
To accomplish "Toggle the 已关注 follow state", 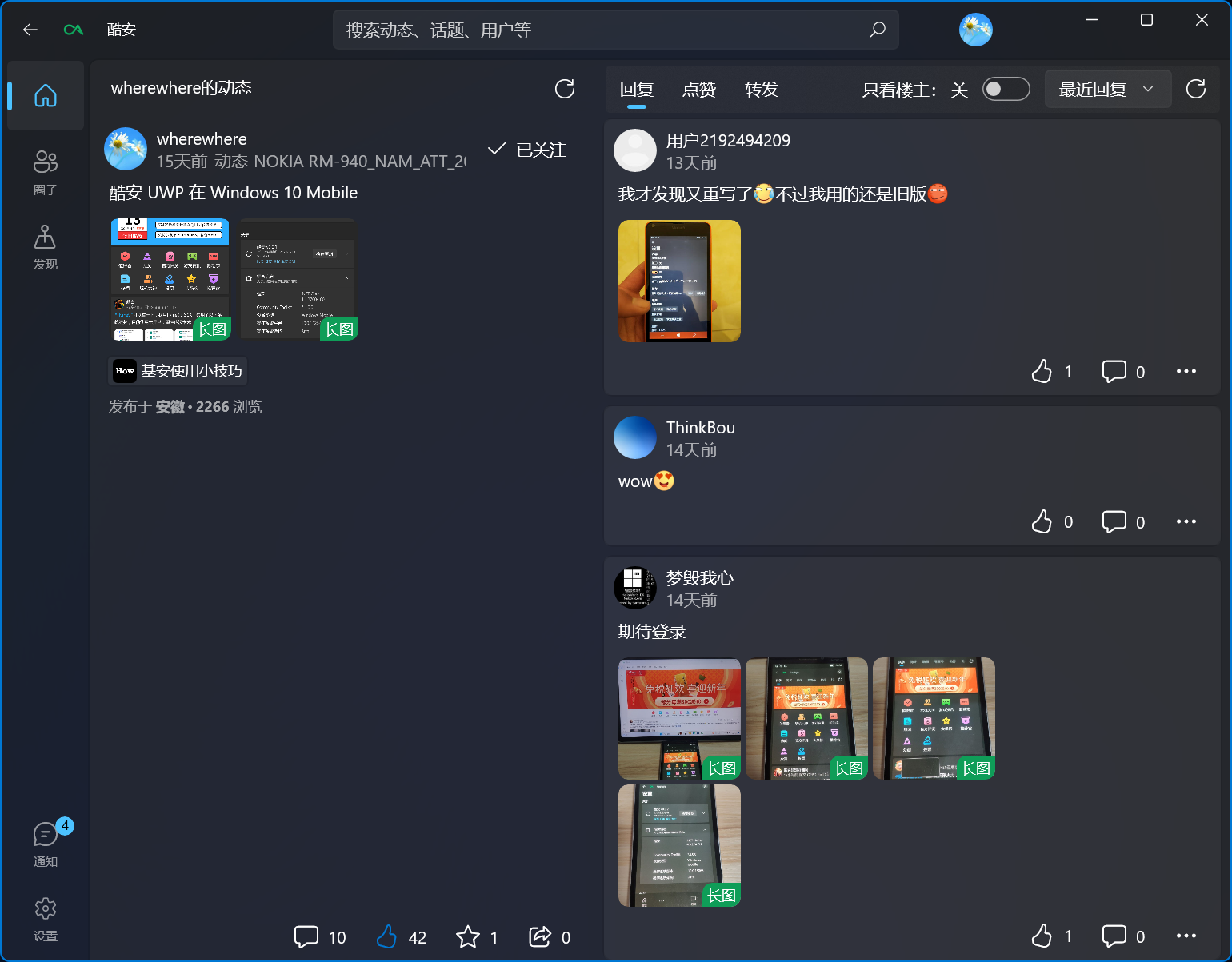I will pyautogui.click(x=527, y=150).
